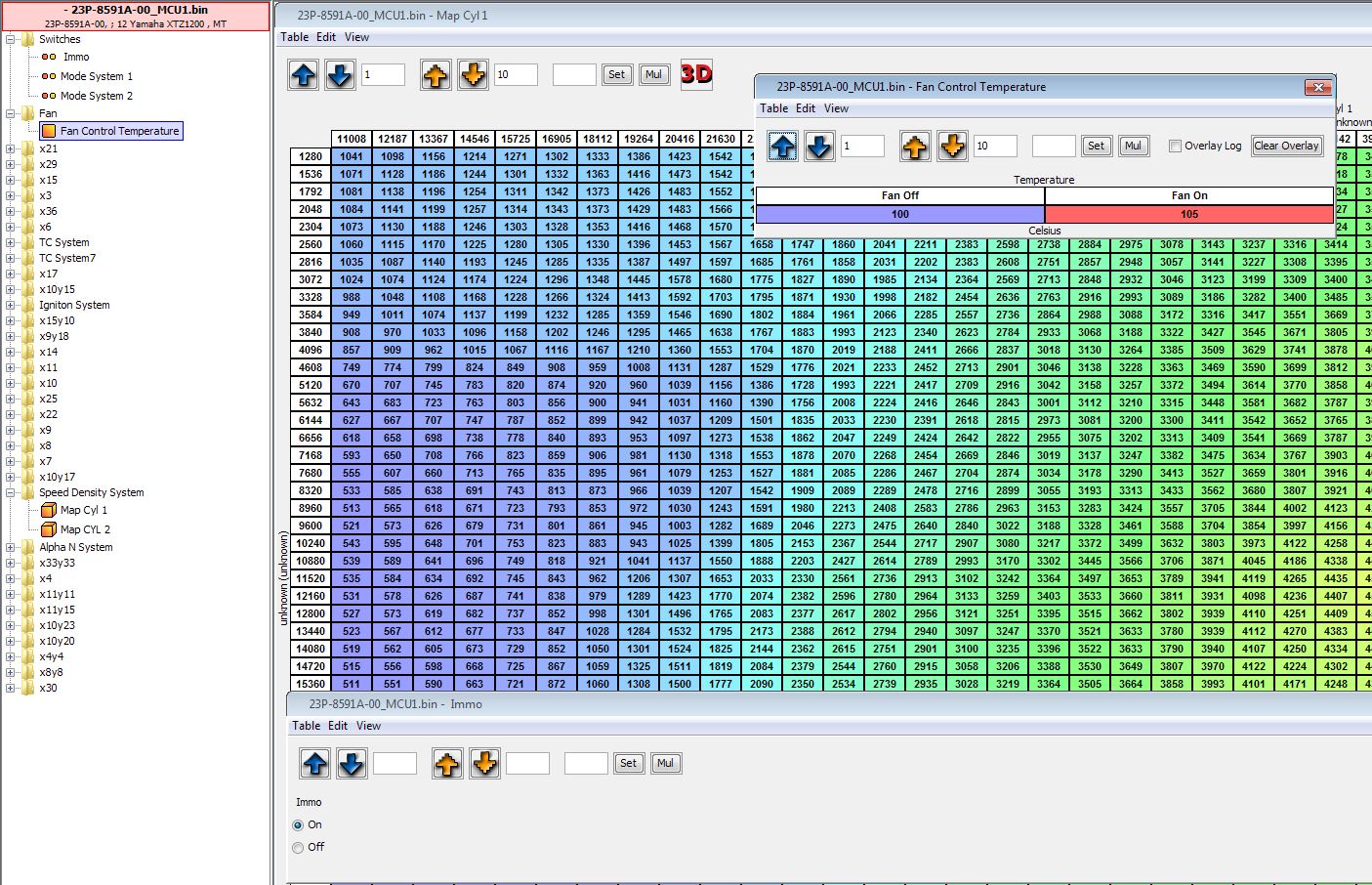Viewport: 1372px width, 885px height.
Task: Select the Immo On radio button
Action: 299,825
